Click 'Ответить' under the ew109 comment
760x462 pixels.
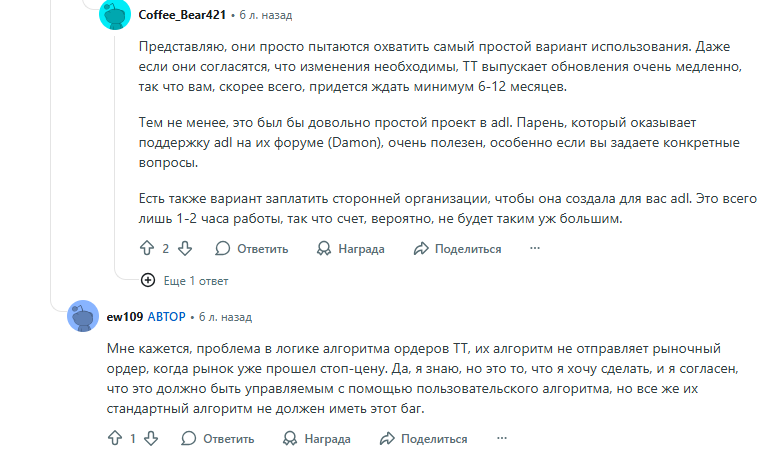click(217, 438)
